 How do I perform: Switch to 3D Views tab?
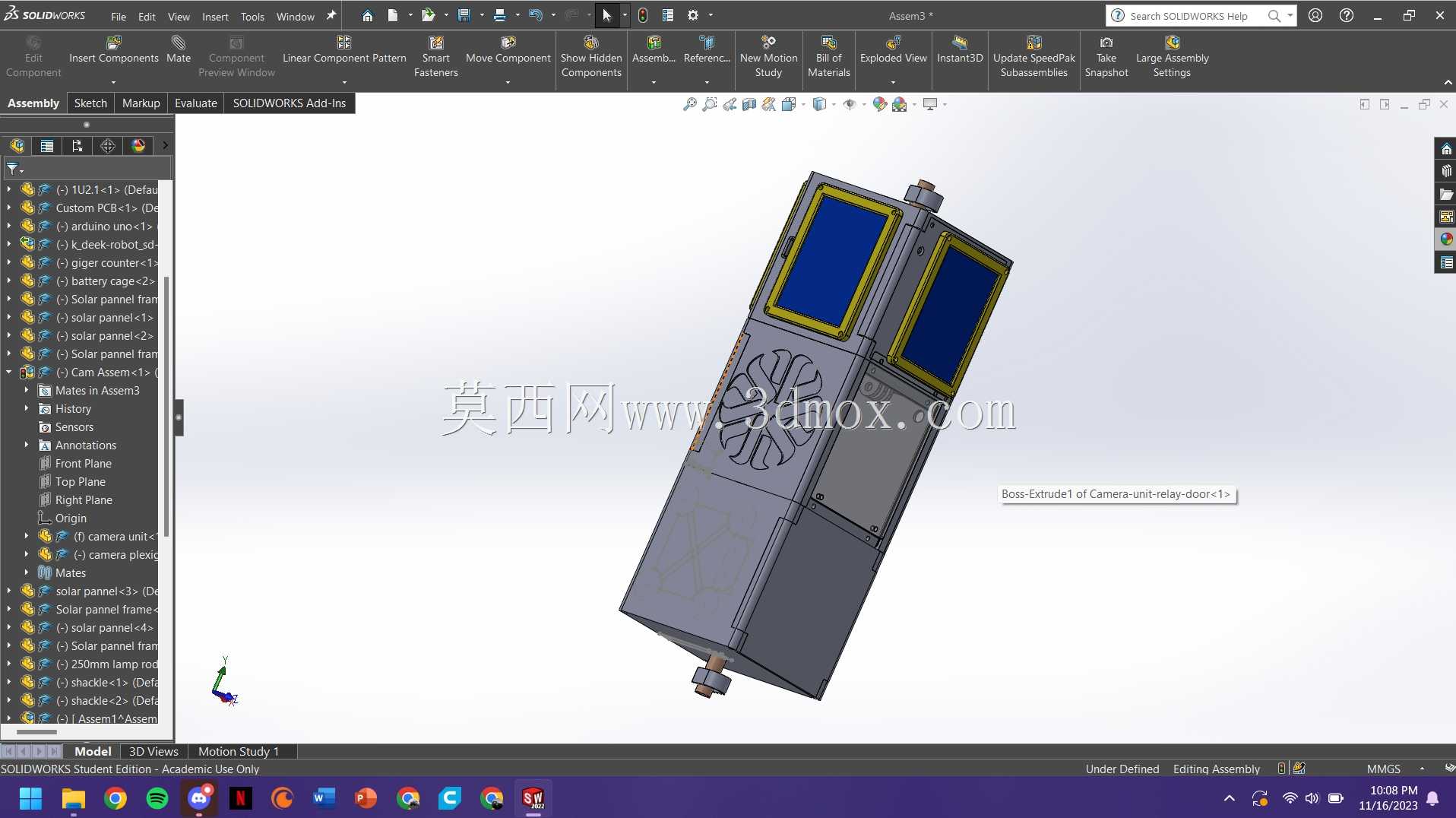154,751
